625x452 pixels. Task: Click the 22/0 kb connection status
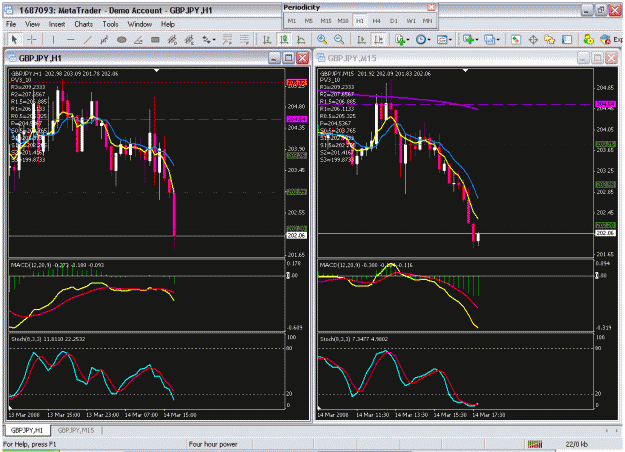[x=576, y=444]
